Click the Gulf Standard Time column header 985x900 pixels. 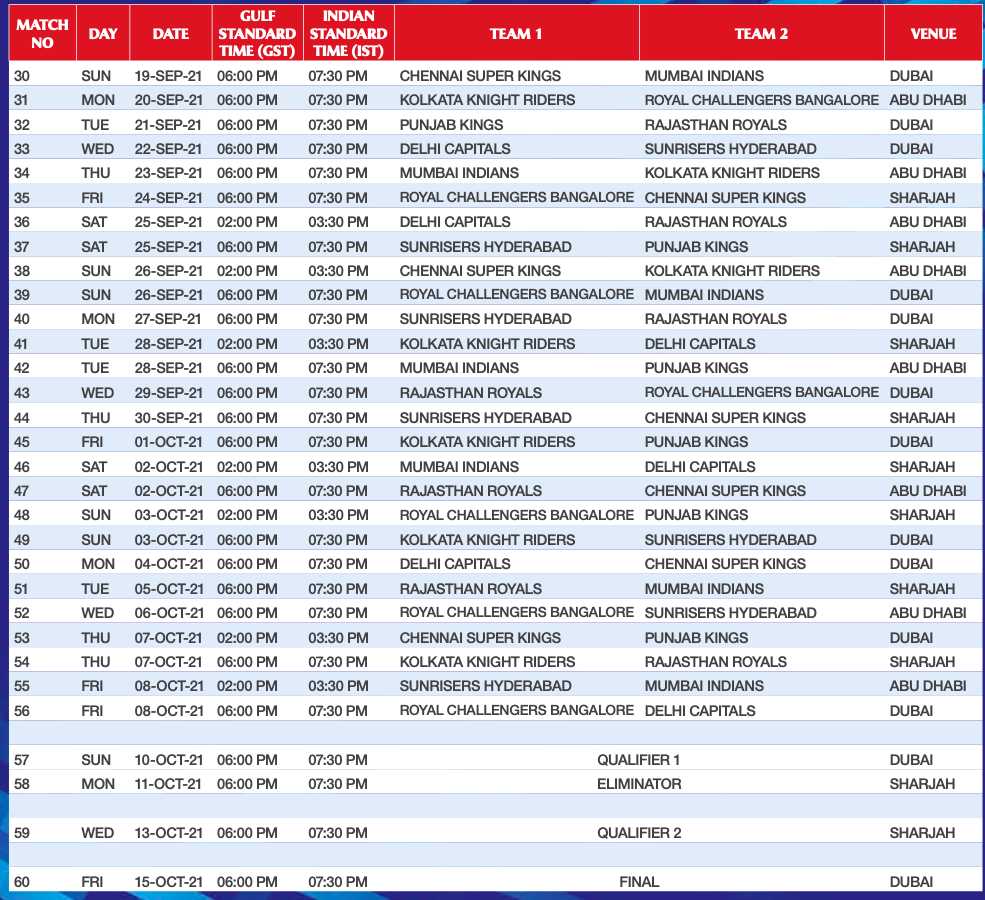point(258,33)
